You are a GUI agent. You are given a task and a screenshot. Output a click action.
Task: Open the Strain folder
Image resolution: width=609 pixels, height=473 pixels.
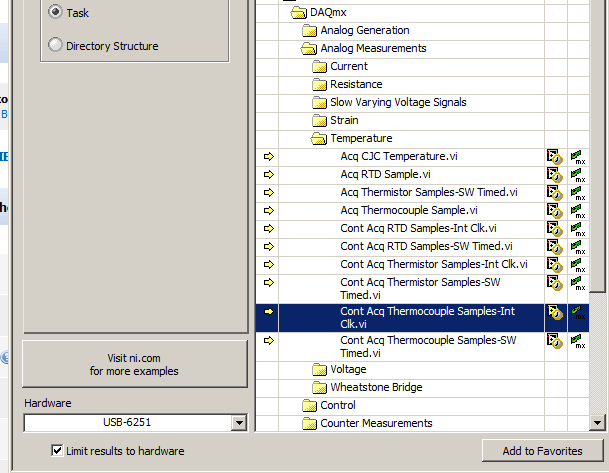pyautogui.click(x=344, y=121)
